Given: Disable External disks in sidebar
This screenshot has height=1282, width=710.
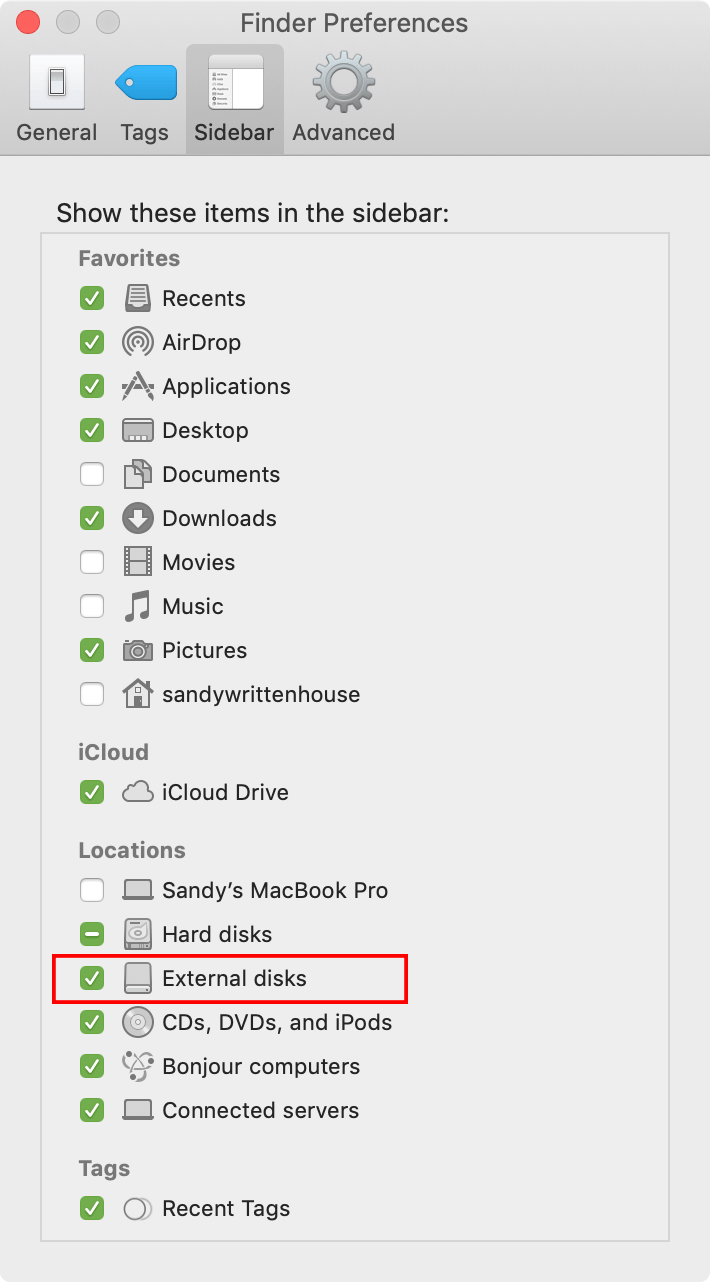Looking at the screenshot, I should [92, 978].
